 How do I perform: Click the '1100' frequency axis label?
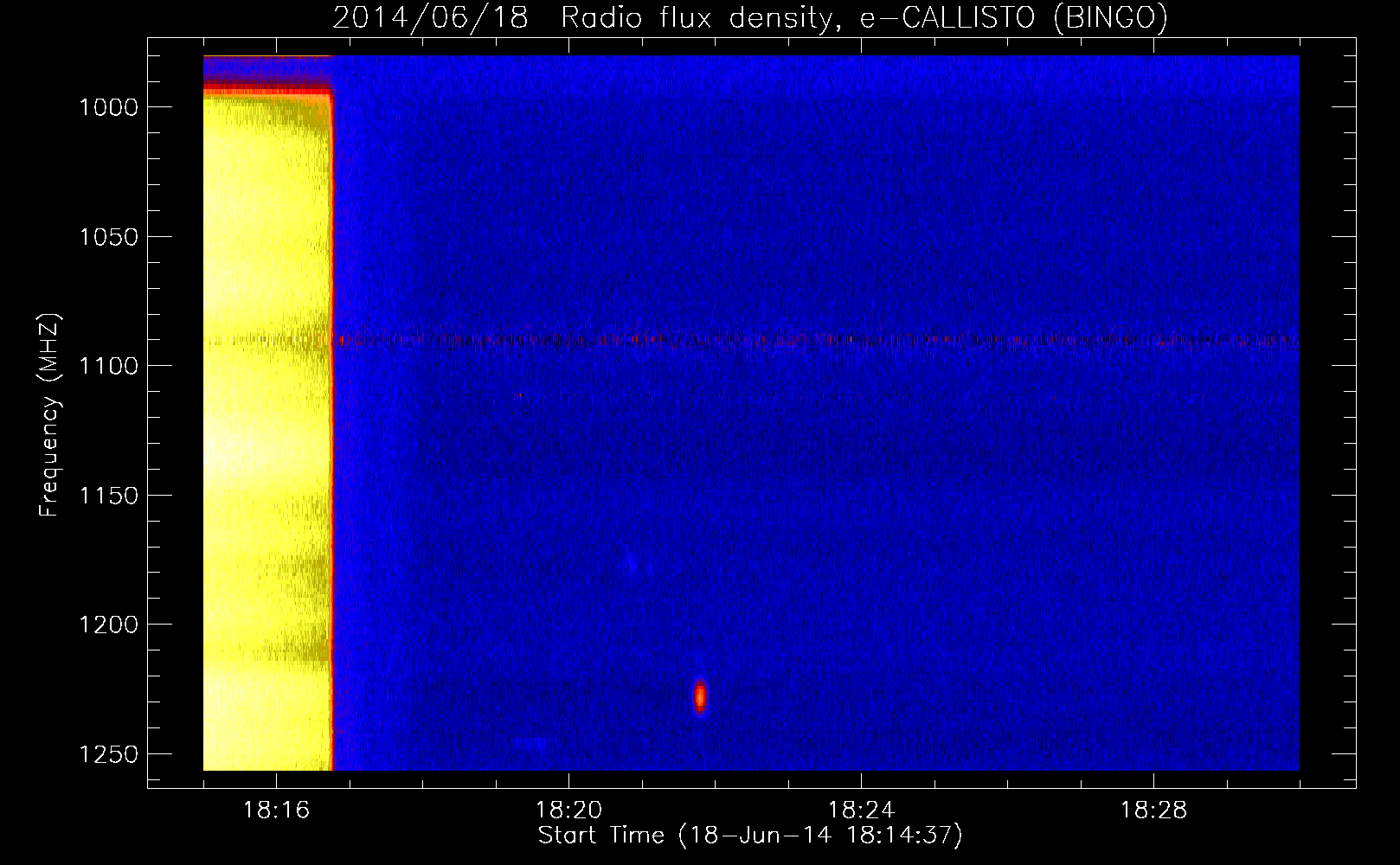pyautogui.click(x=108, y=366)
